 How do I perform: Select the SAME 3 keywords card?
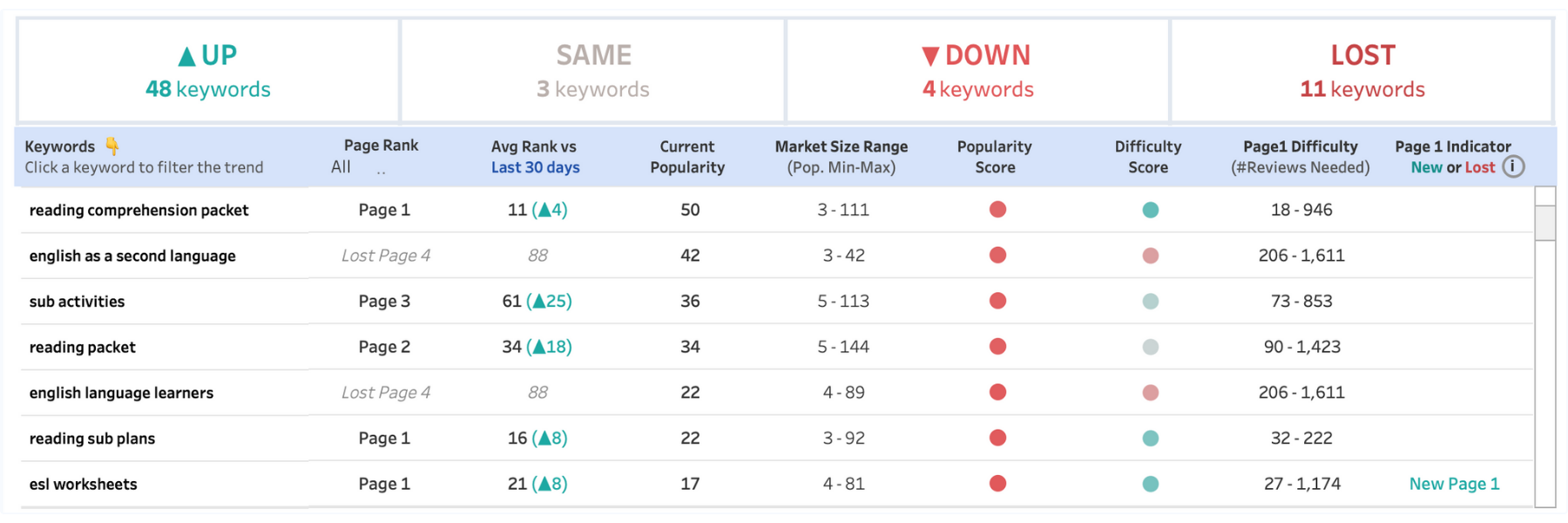pos(592,70)
